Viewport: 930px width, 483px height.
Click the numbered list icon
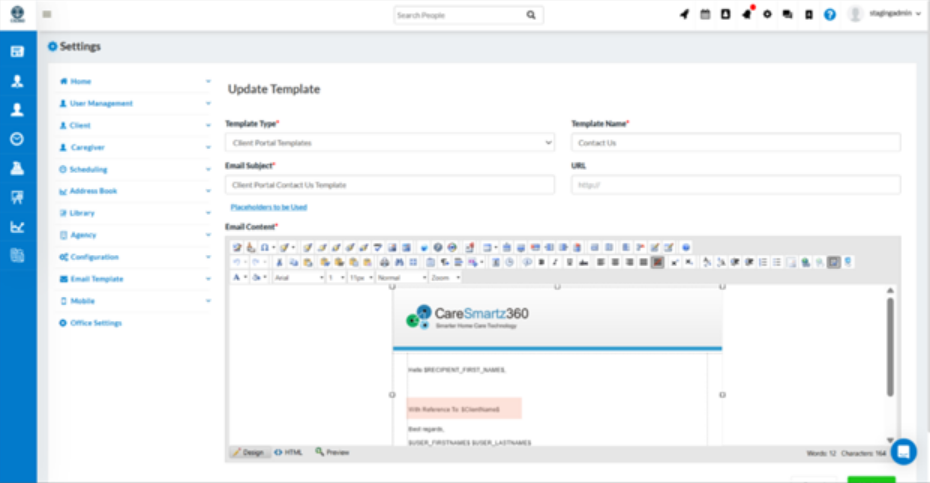(x=763, y=262)
